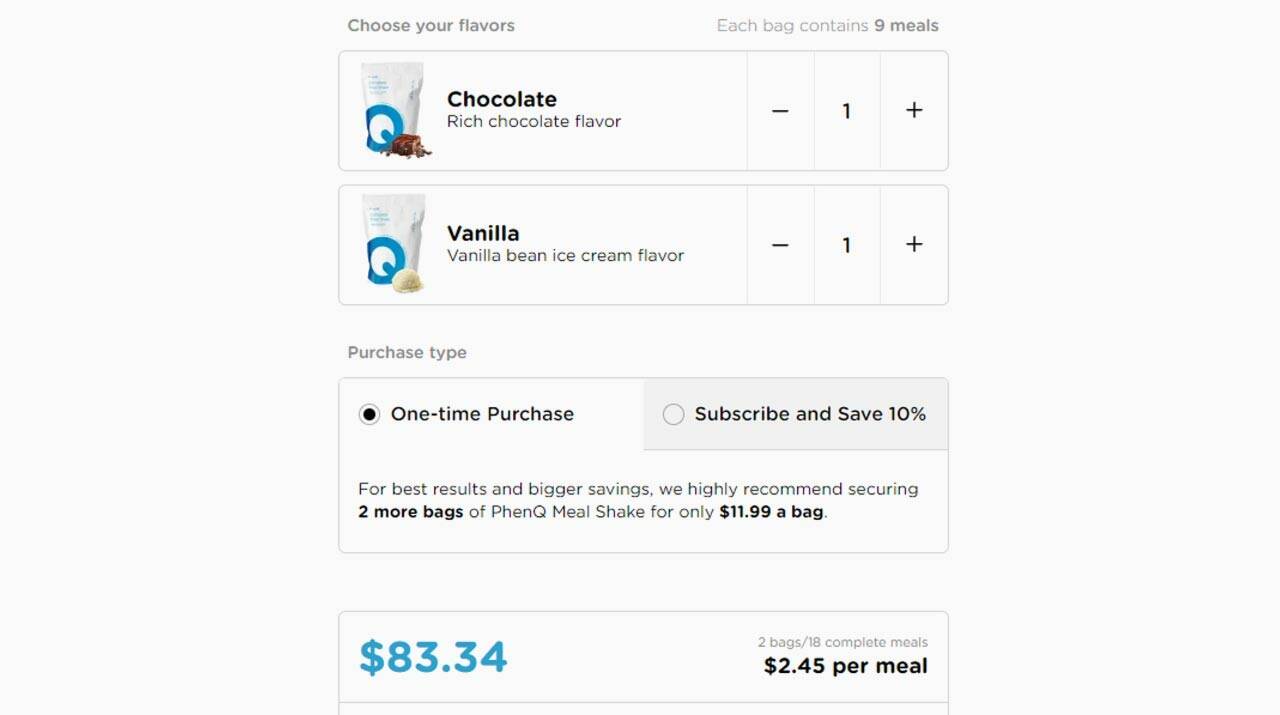The height and width of the screenshot is (715, 1280).
Task: Click the "Vanilla bean ice cream flavor" description
Action: (x=565, y=256)
